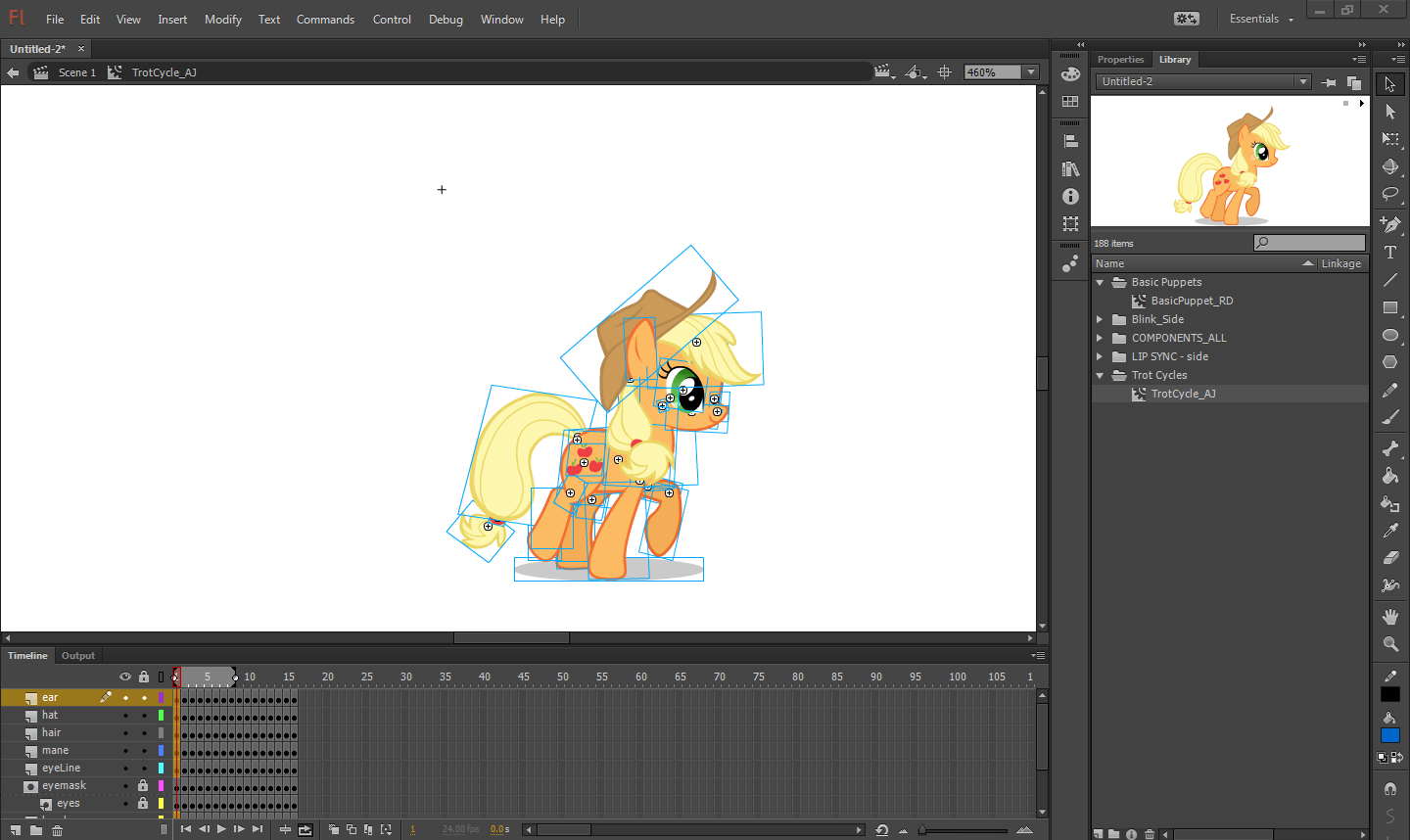Viewport: 1410px width, 840px height.
Task: Click the blue fill color swatch
Action: coord(1389,735)
